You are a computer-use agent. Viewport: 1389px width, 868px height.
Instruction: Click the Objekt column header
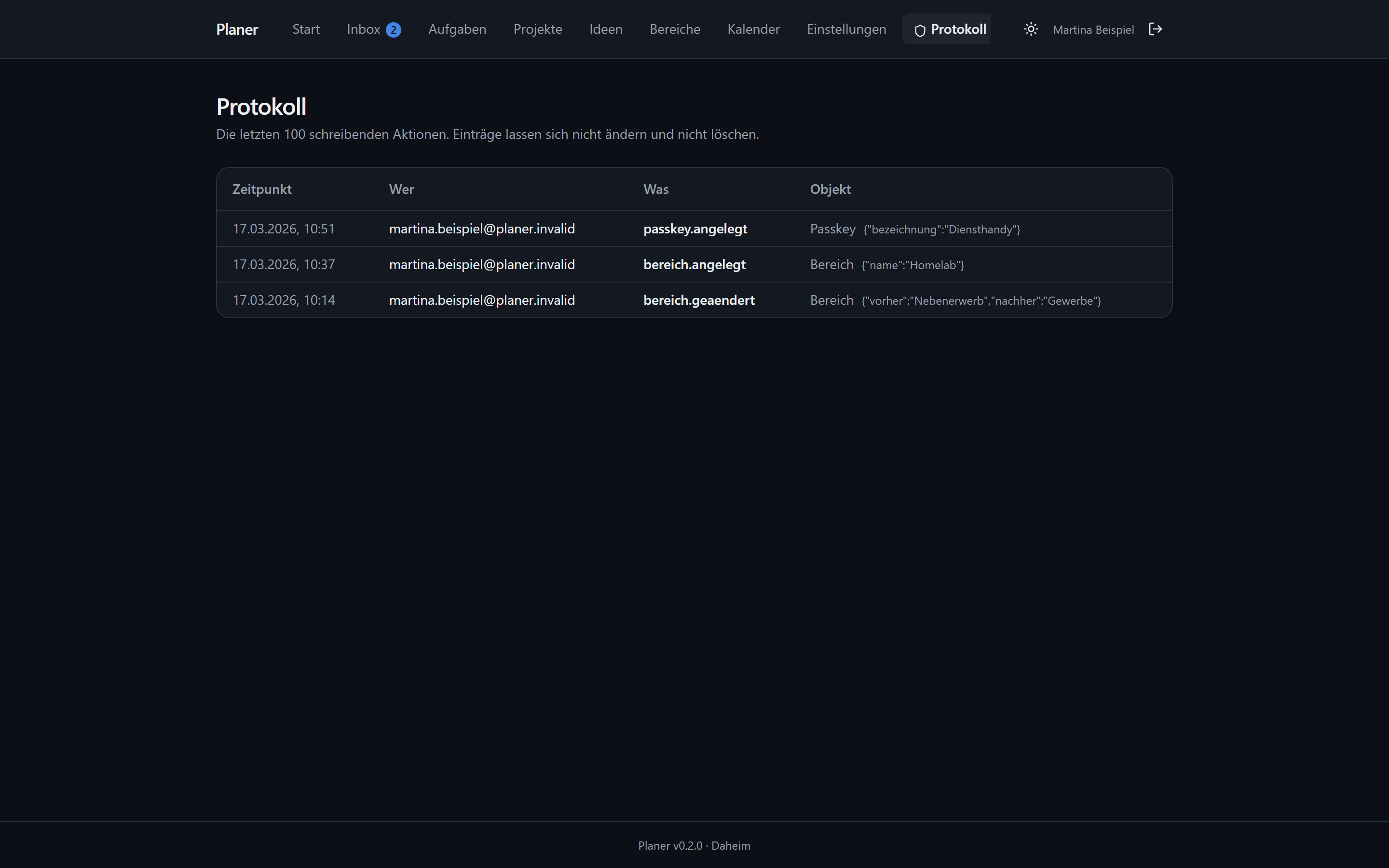[830, 190]
